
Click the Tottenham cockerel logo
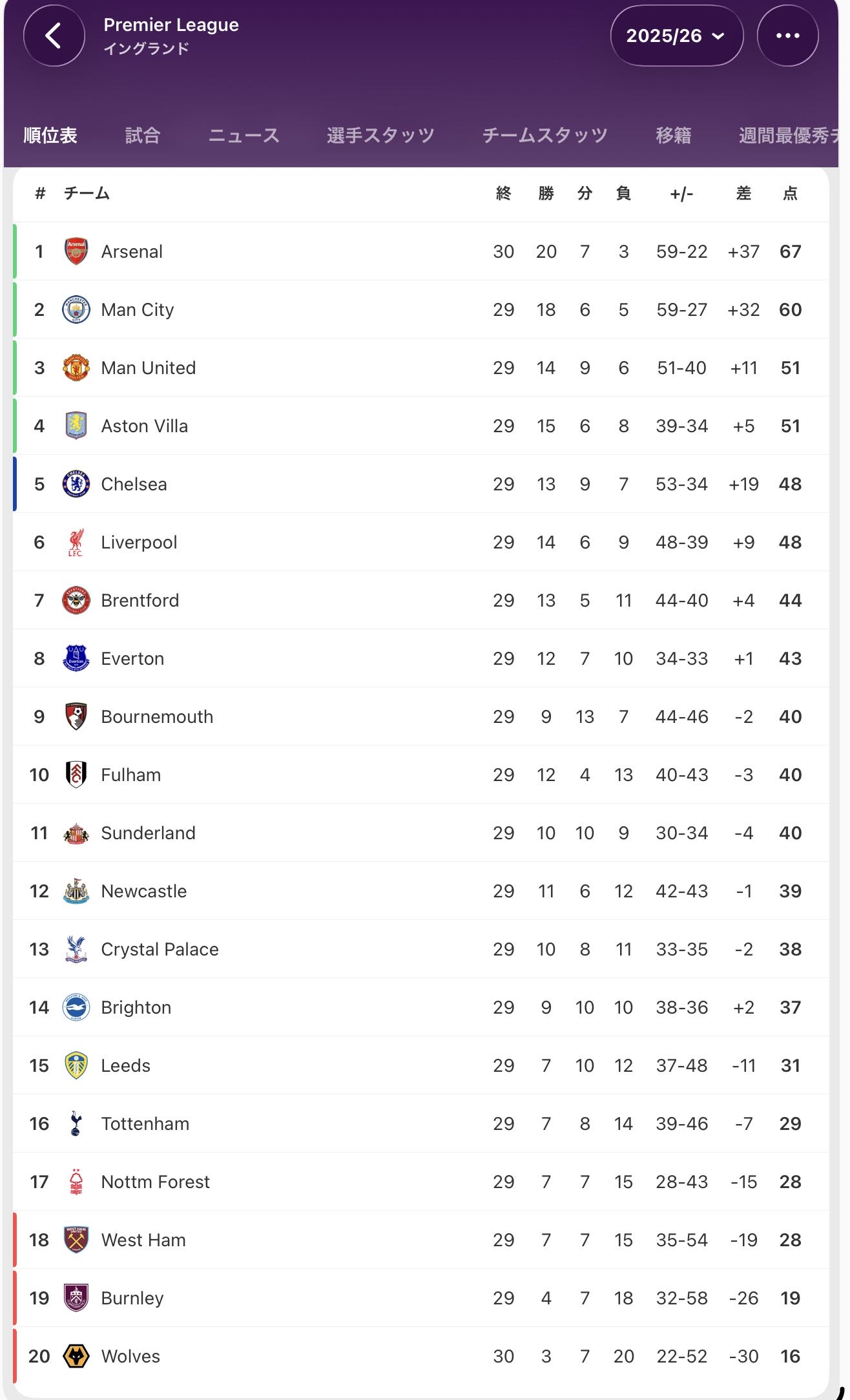pos(76,1123)
